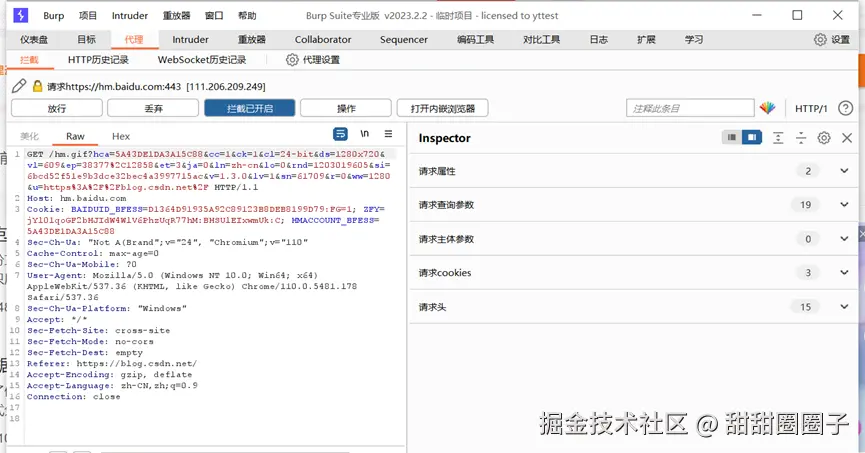
Task: Switch to the 学习 tab
Action: point(693,39)
